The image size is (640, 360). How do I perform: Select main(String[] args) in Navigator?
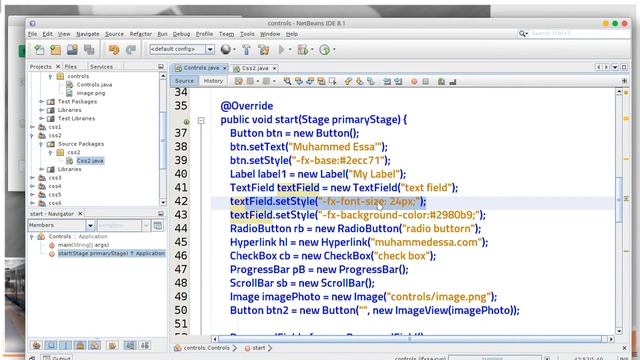pos(83,245)
